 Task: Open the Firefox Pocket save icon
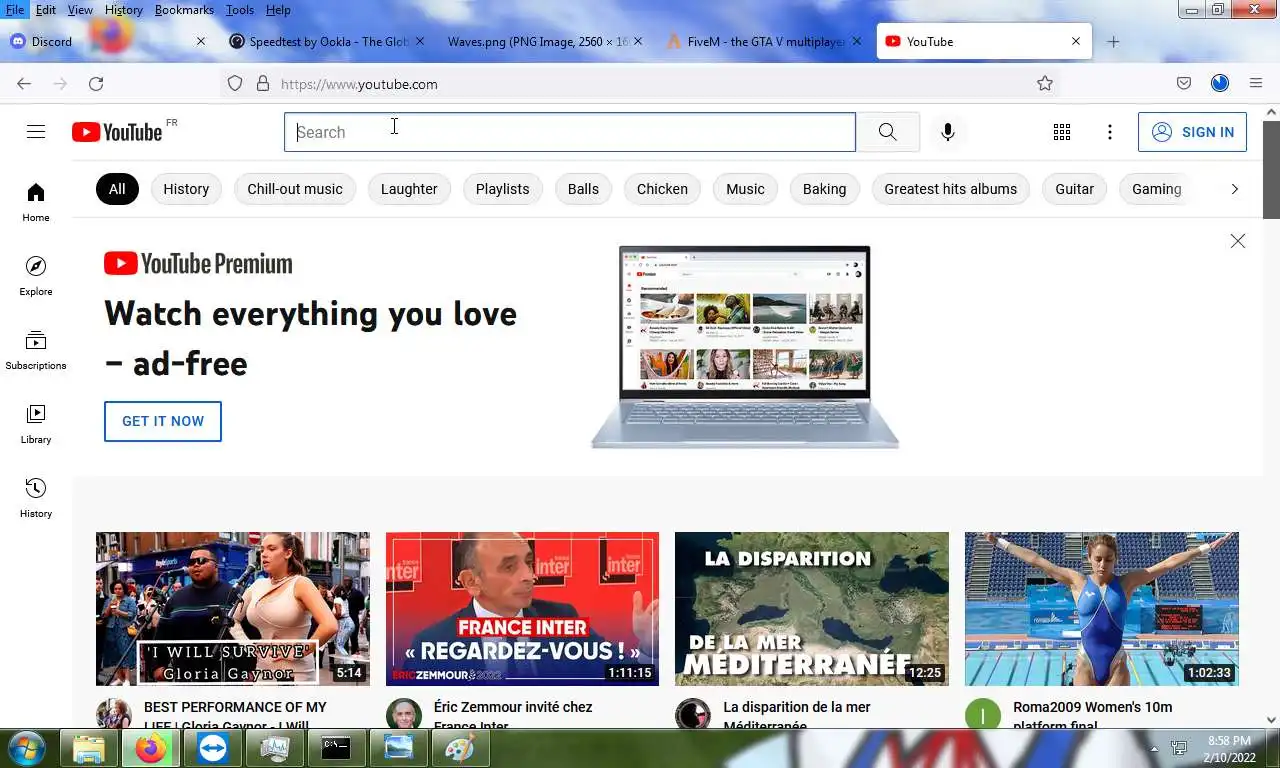[1184, 84]
